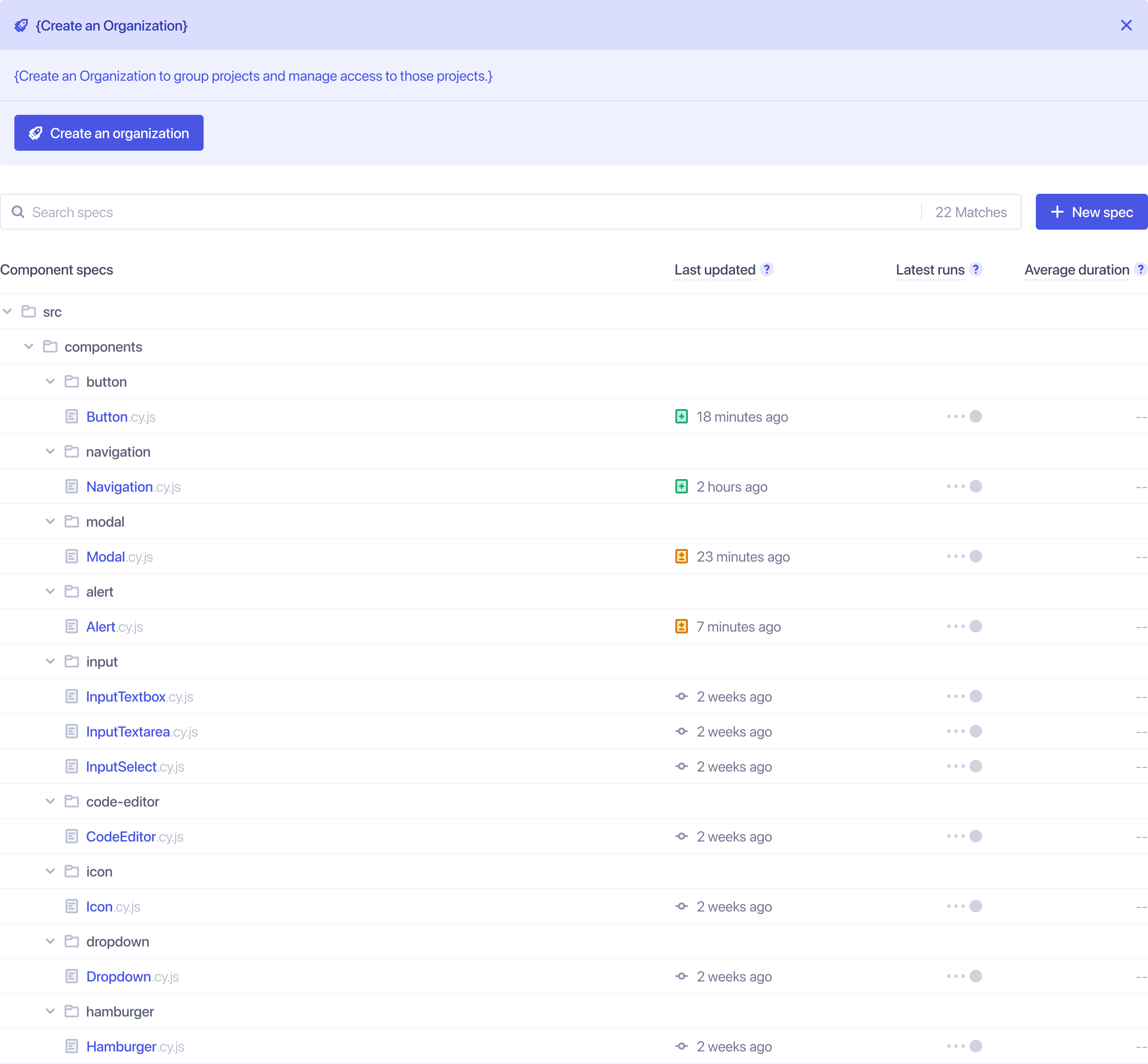
Task: Click the New spec button
Action: tap(1091, 212)
